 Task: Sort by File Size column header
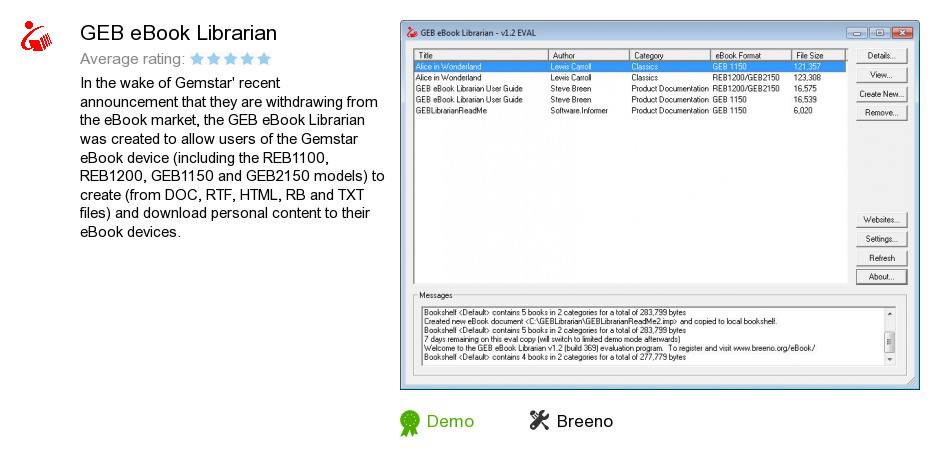[818, 55]
